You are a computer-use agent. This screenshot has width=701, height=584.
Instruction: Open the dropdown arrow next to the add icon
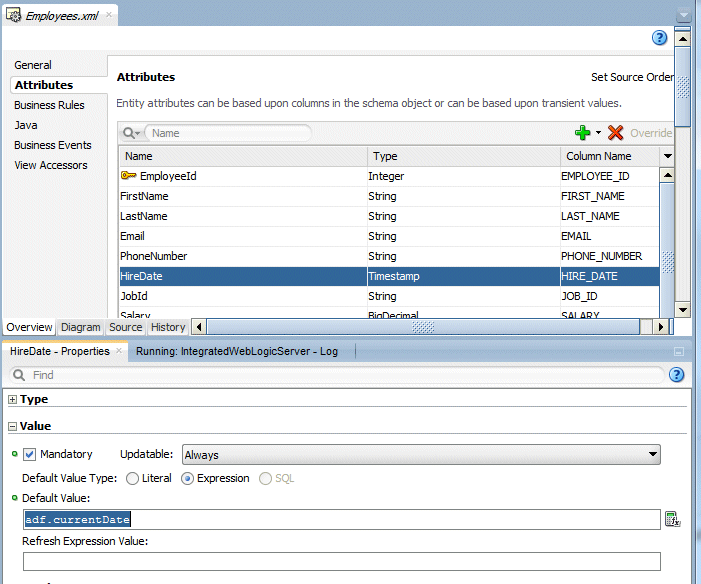pos(598,133)
